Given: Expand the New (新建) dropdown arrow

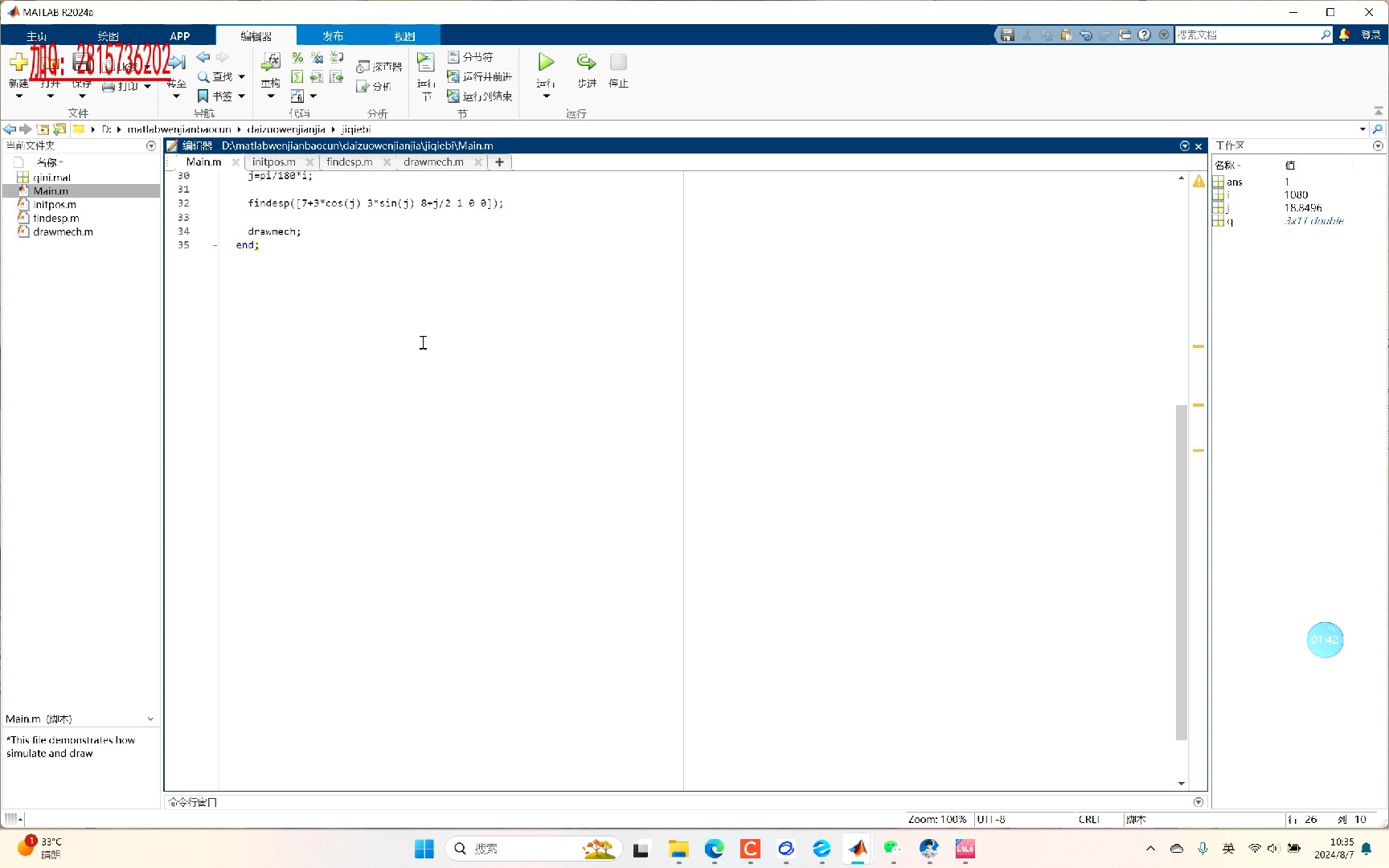Looking at the screenshot, I should point(19,96).
